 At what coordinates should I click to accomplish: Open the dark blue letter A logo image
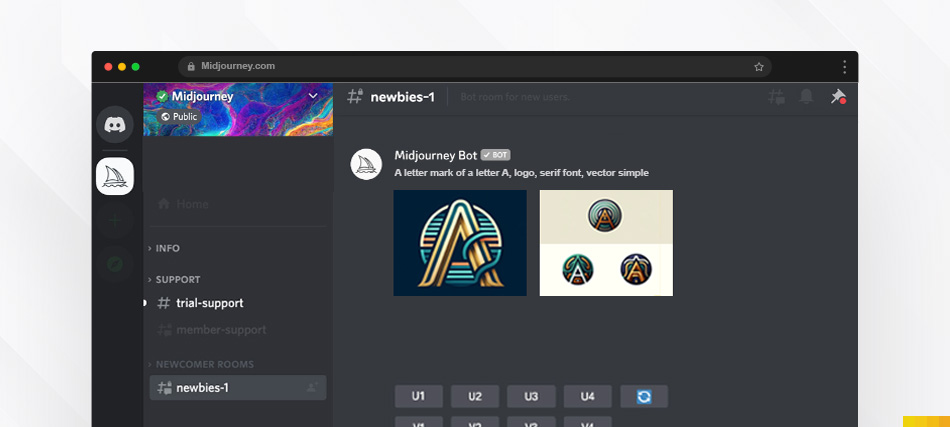point(460,243)
